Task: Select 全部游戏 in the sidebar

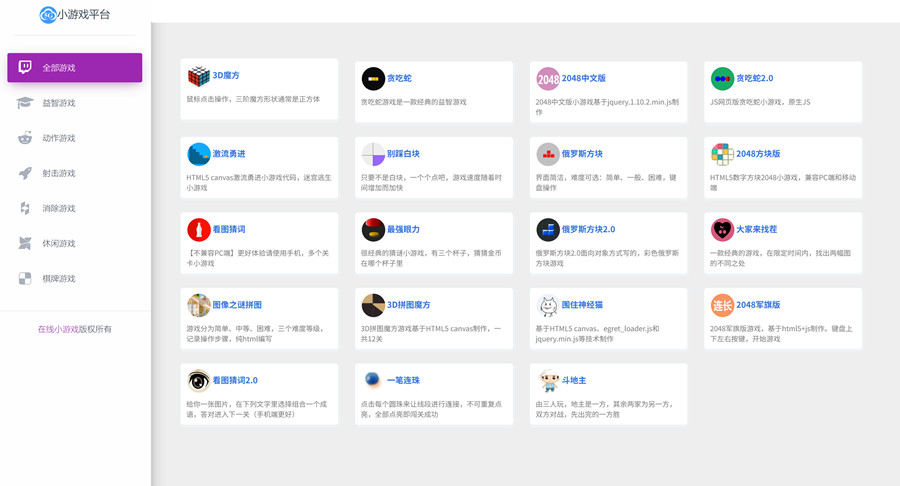Action: point(74,68)
